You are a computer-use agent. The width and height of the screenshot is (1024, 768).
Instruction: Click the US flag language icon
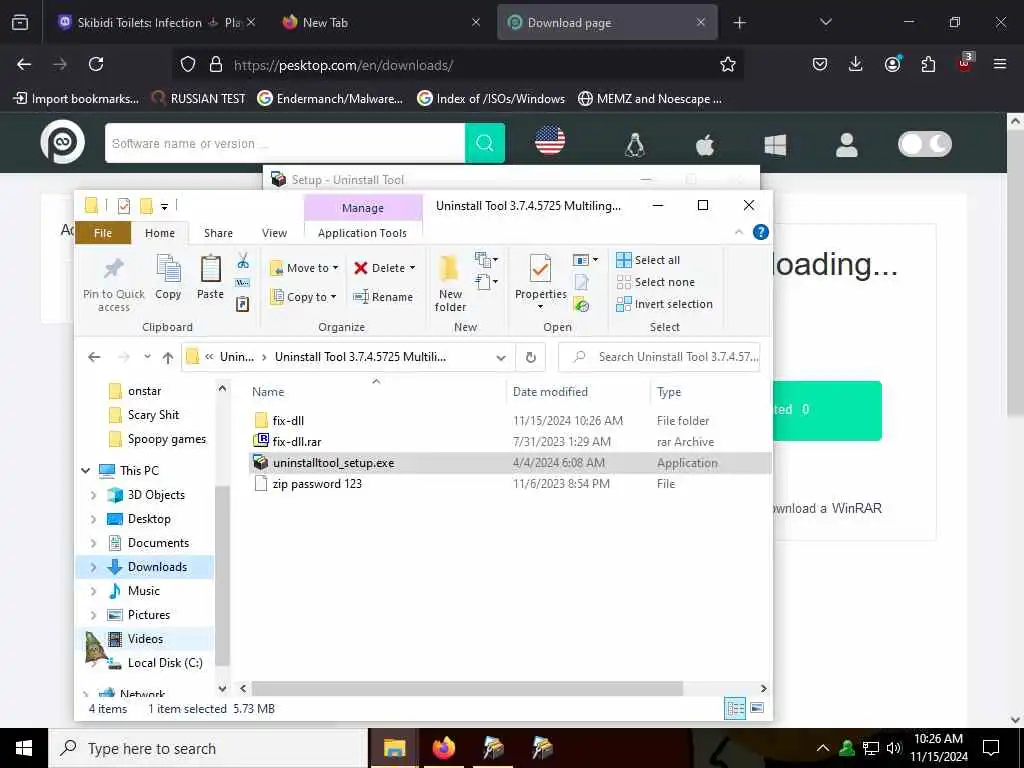(x=550, y=140)
